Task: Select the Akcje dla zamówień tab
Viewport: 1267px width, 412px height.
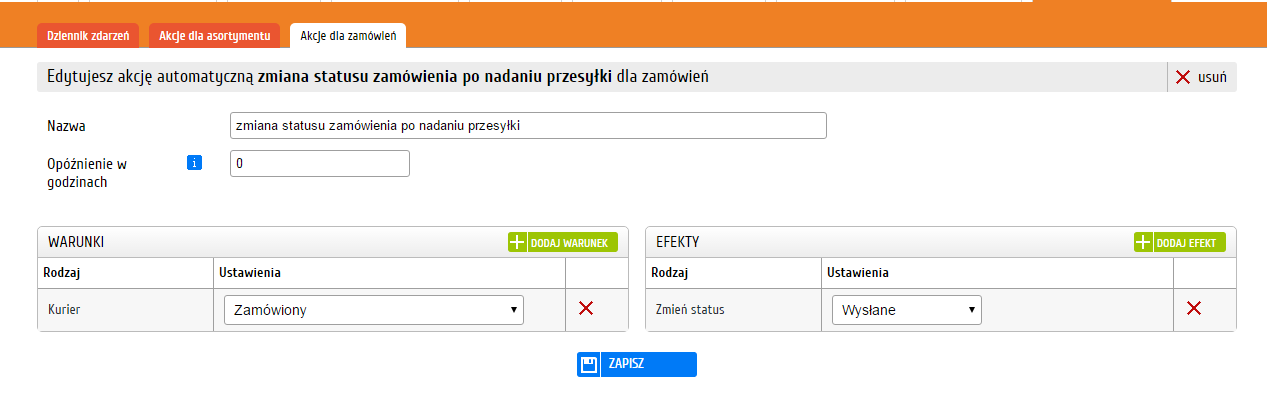Action: tap(349, 36)
